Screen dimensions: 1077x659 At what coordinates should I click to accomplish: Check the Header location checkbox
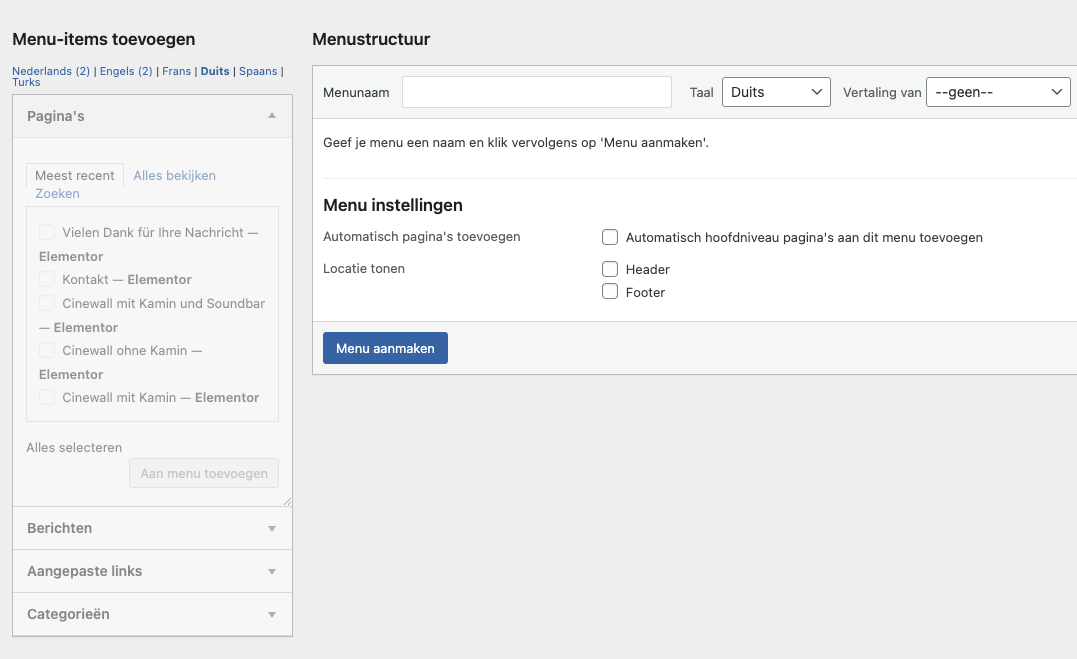click(610, 269)
